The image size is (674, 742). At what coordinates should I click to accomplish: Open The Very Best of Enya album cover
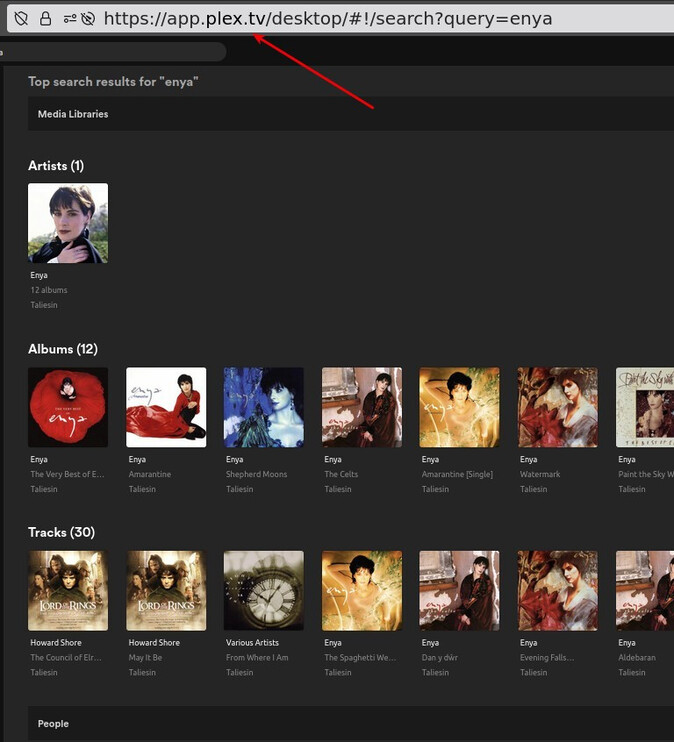[x=68, y=407]
